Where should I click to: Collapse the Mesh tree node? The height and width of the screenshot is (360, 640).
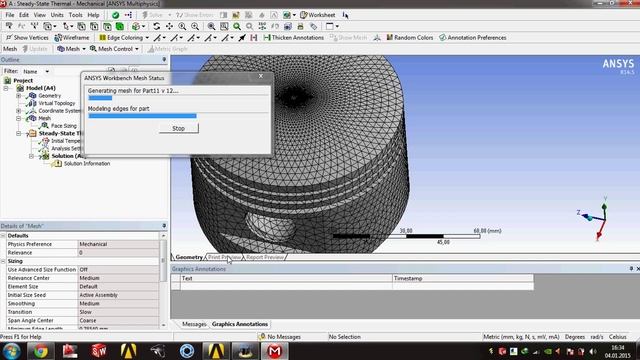coord(18,118)
